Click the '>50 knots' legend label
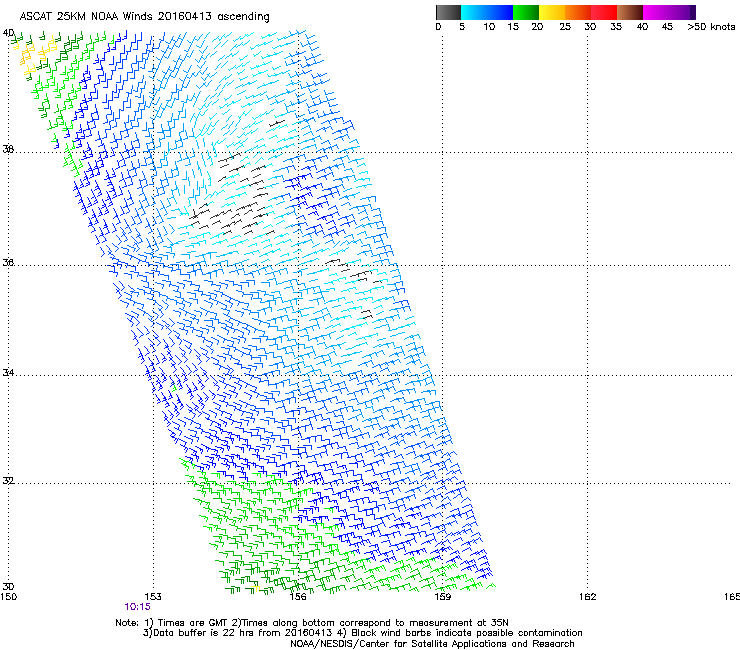The image size is (740, 650). (711, 27)
